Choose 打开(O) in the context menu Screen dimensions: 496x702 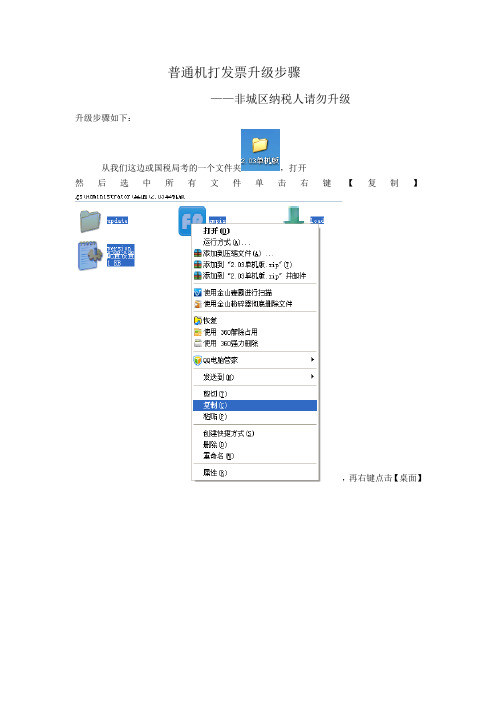(x=255, y=231)
